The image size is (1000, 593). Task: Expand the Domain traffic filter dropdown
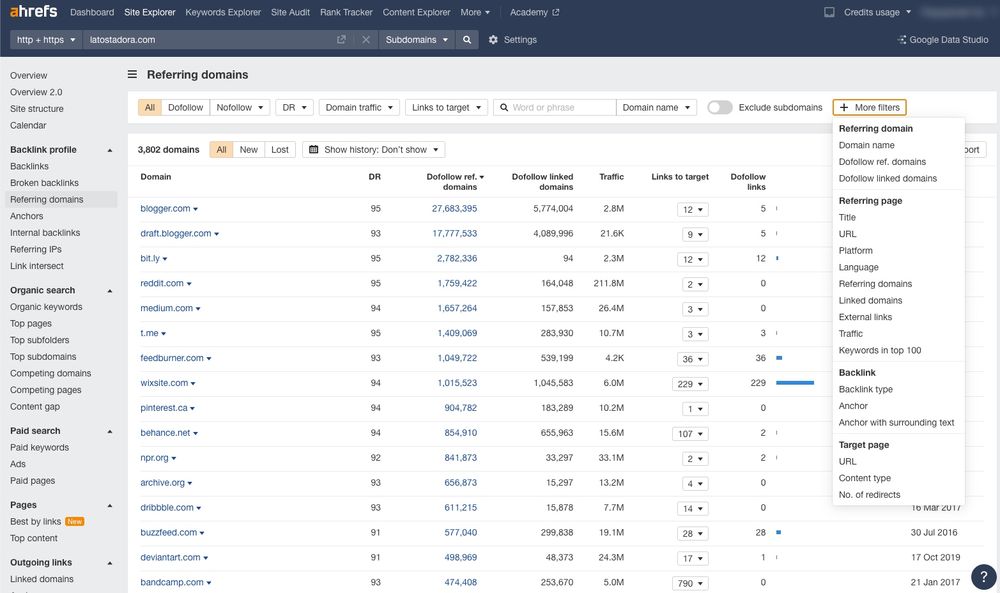360,106
